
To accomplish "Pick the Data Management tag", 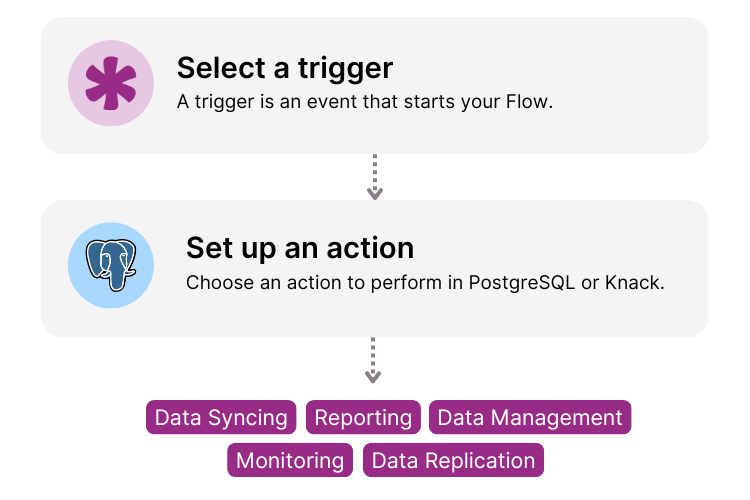I will (x=530, y=417).
